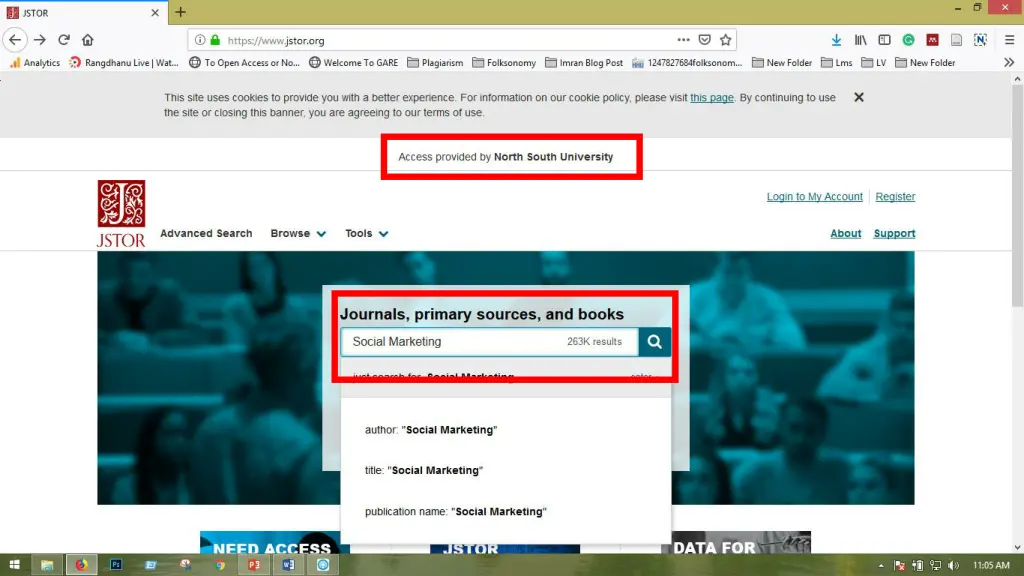Click the Register link

tap(895, 197)
